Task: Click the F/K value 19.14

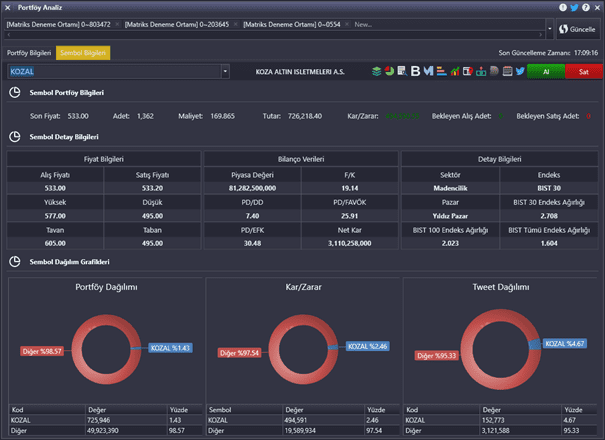Action: click(x=350, y=188)
